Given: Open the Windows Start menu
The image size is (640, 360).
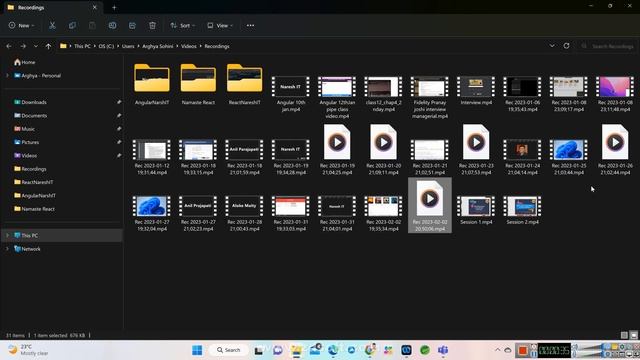Looking at the screenshot, I should (x=197, y=350).
